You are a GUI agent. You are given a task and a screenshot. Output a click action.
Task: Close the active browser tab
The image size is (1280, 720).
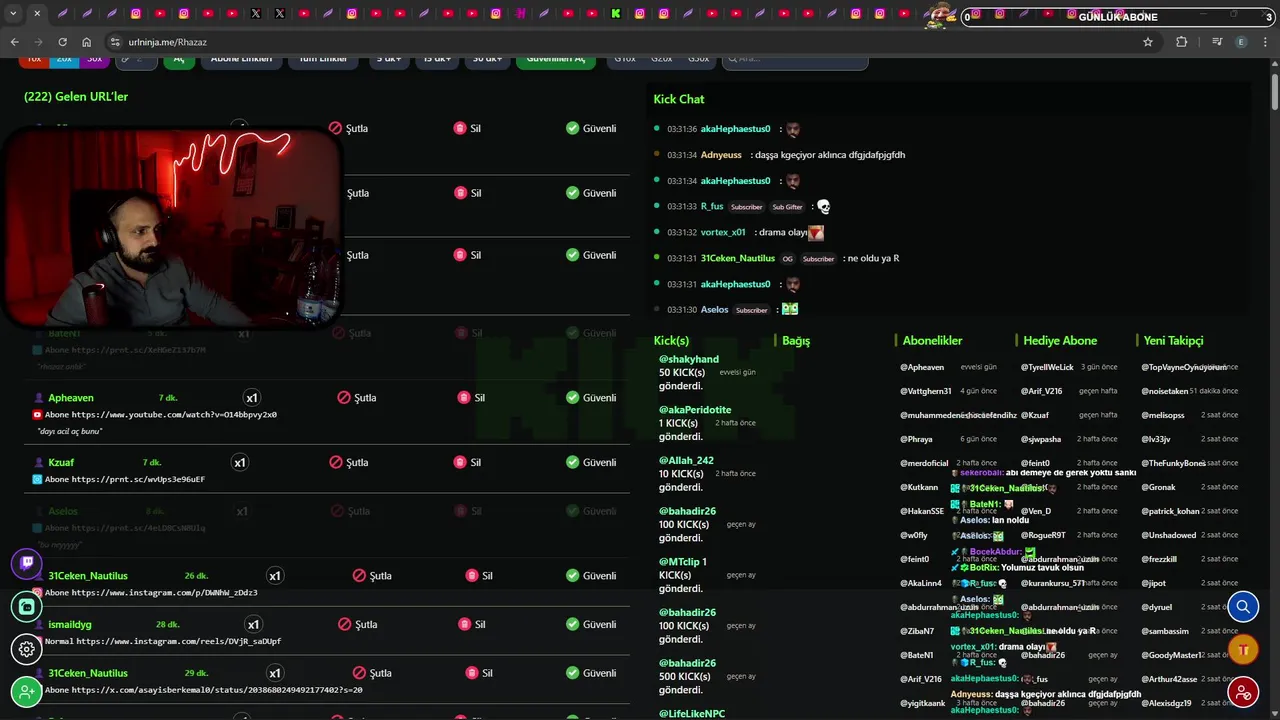pyautogui.click(x=37, y=14)
